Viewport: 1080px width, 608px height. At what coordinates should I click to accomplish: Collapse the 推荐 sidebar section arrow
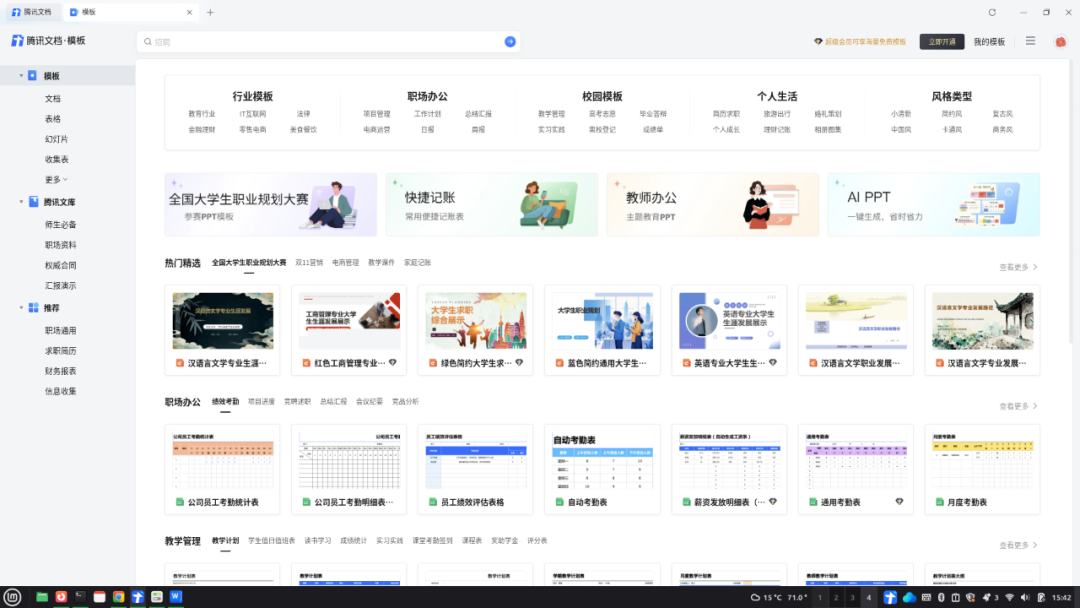coord(21,308)
